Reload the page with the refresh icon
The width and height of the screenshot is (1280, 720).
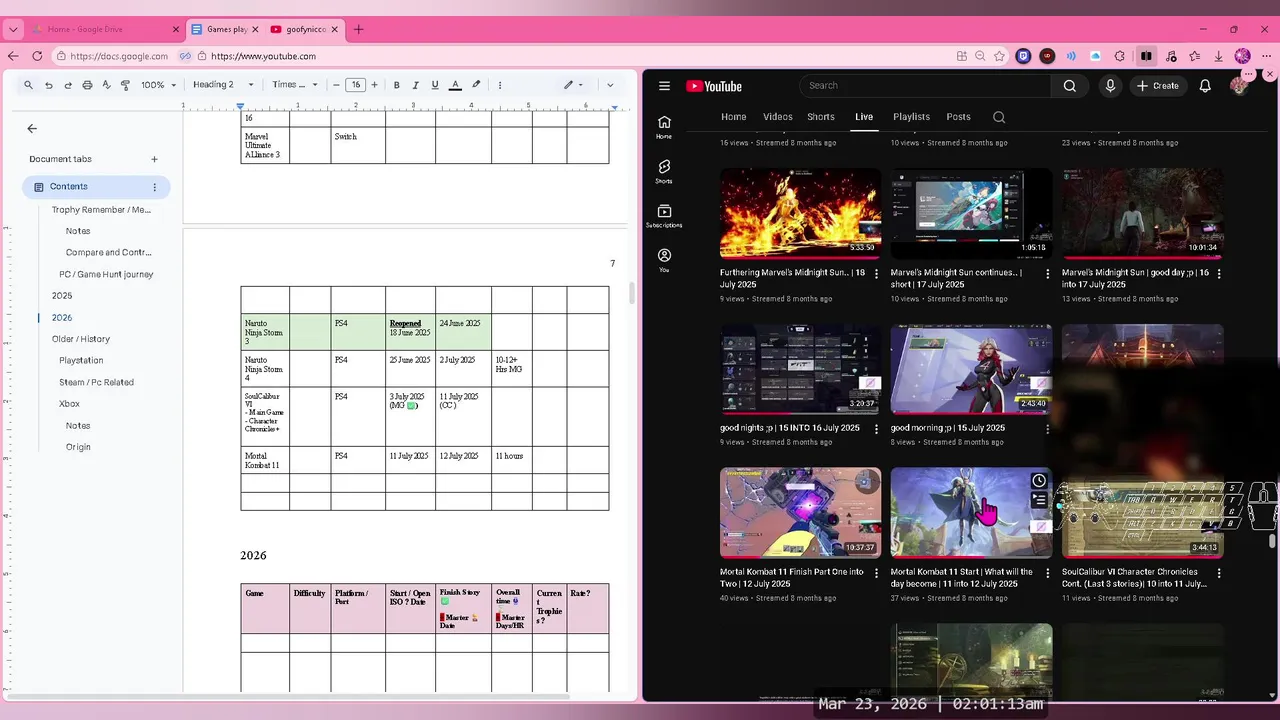pos(37,56)
